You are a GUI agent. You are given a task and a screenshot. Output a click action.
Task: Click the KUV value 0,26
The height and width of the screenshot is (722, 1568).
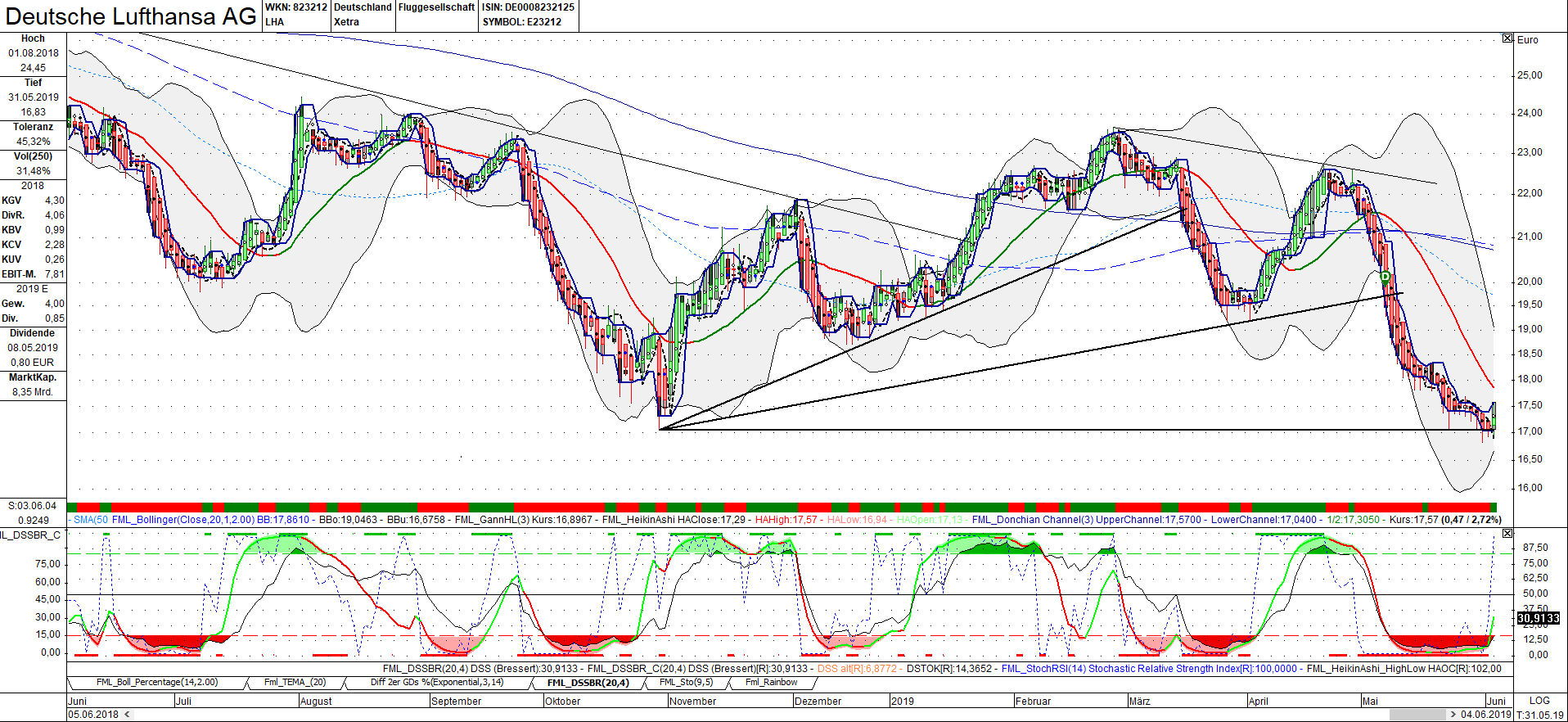[x=54, y=259]
